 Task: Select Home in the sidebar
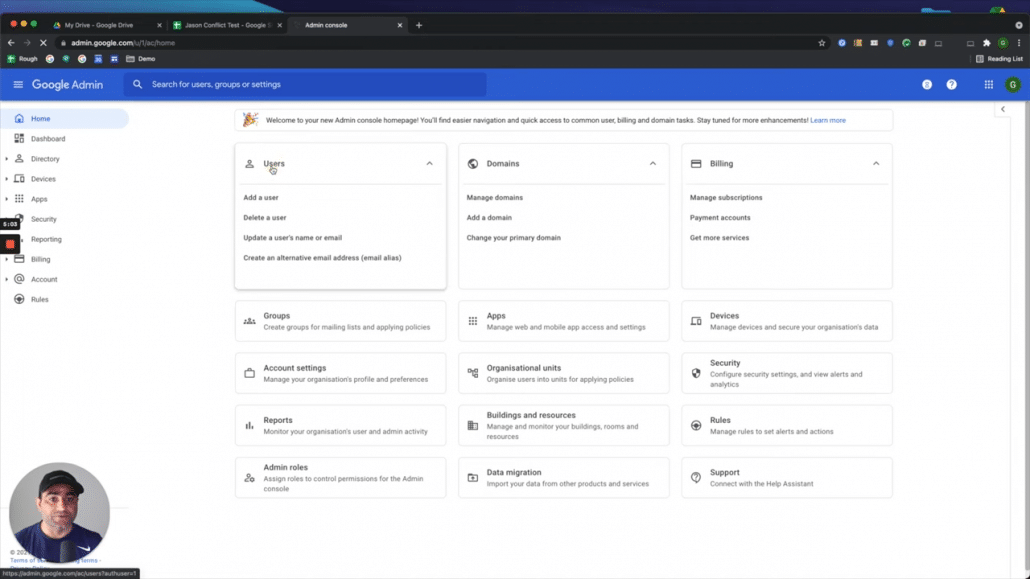tap(64, 119)
